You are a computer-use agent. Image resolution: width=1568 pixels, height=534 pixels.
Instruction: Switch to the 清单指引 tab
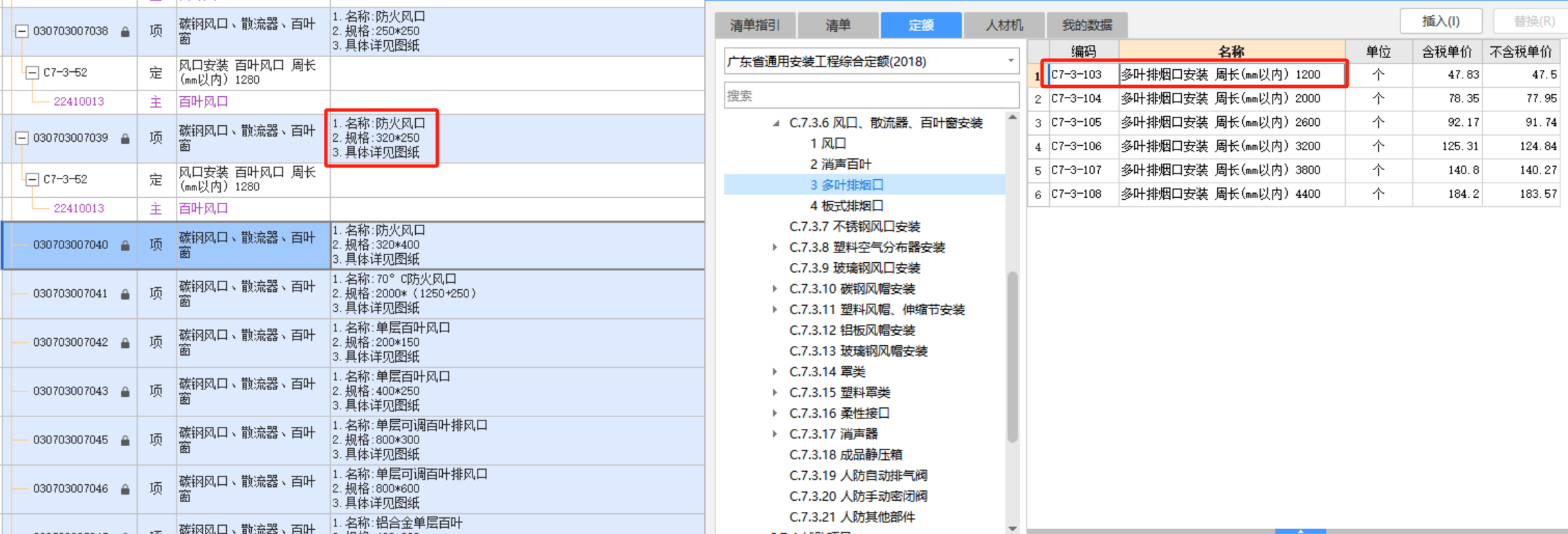click(755, 26)
